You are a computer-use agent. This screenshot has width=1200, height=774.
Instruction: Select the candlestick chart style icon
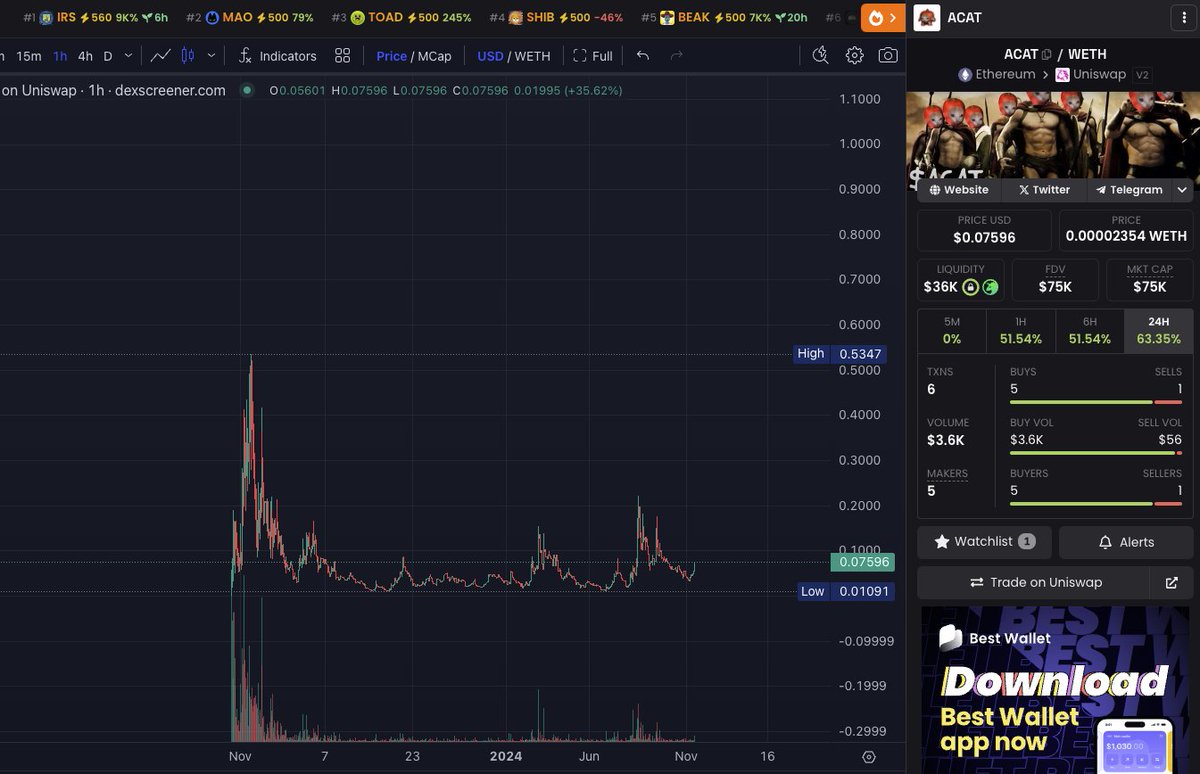(186, 56)
